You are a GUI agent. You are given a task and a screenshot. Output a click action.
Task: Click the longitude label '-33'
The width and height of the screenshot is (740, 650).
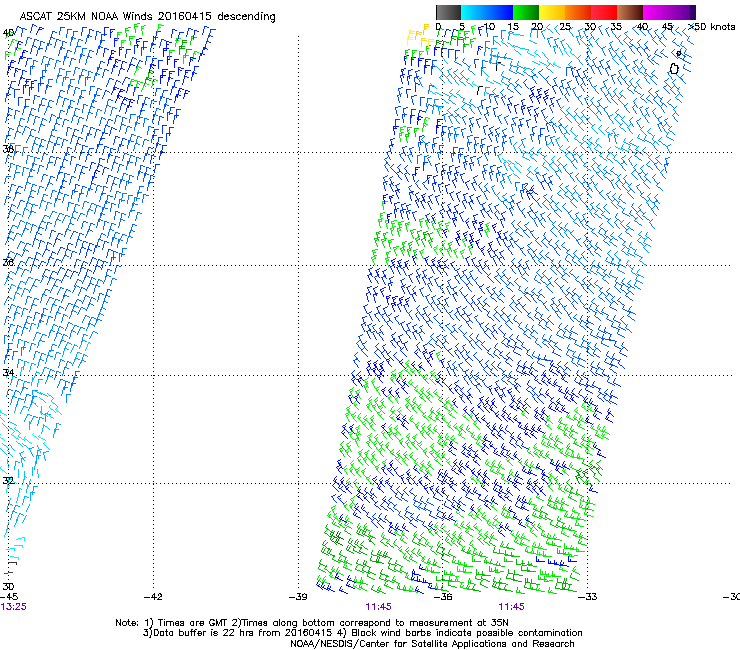pyautogui.click(x=588, y=597)
